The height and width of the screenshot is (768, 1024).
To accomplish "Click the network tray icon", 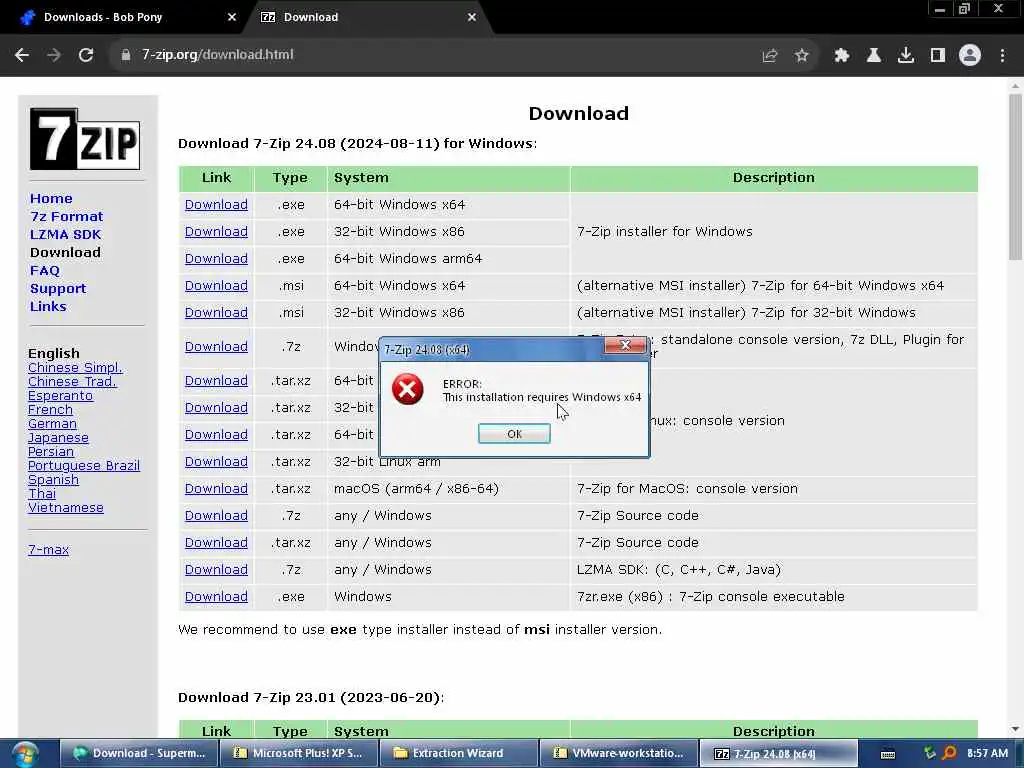I will tap(929, 753).
